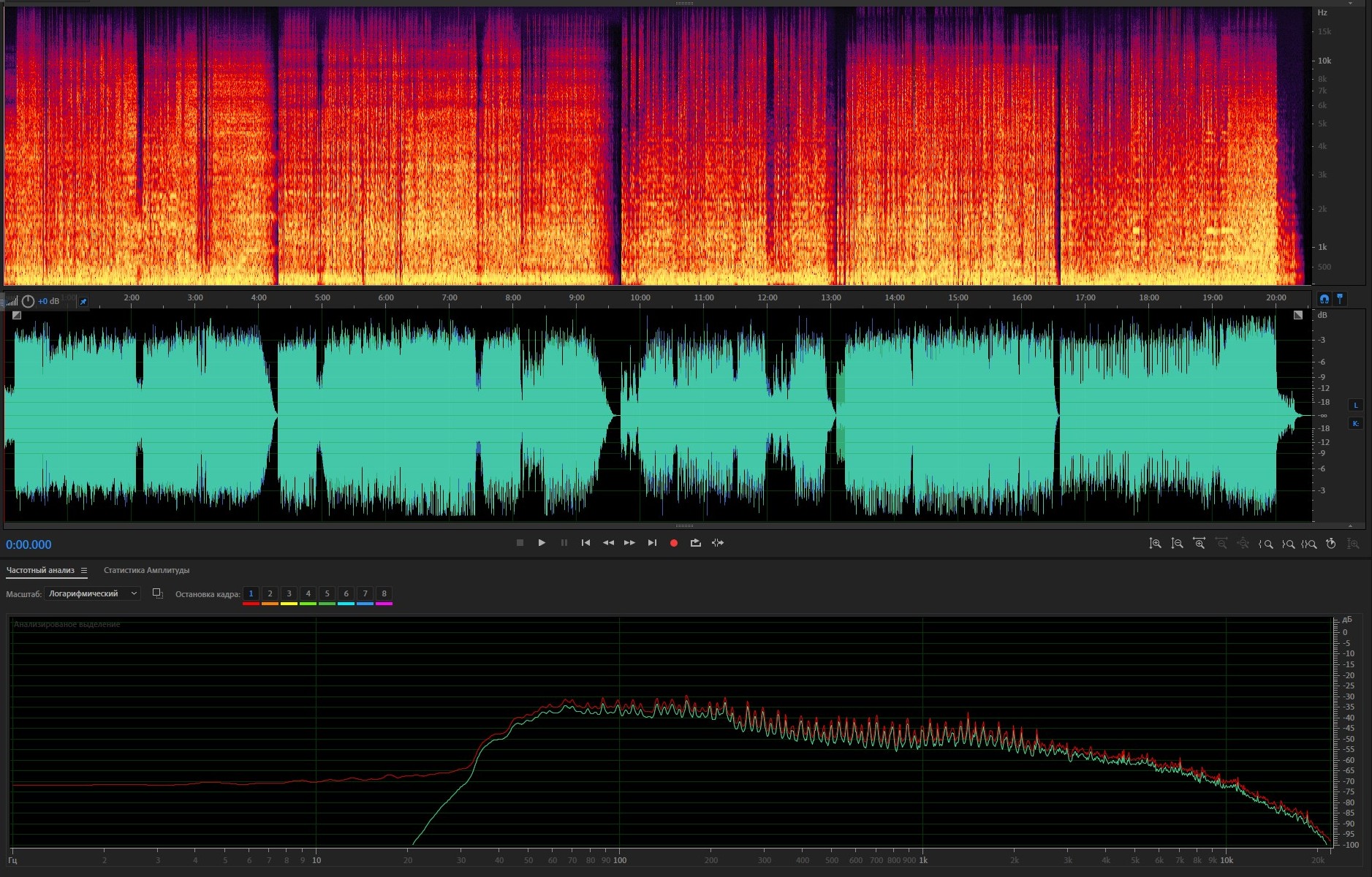Toggle the headphones spectral preview icon

point(1324,299)
